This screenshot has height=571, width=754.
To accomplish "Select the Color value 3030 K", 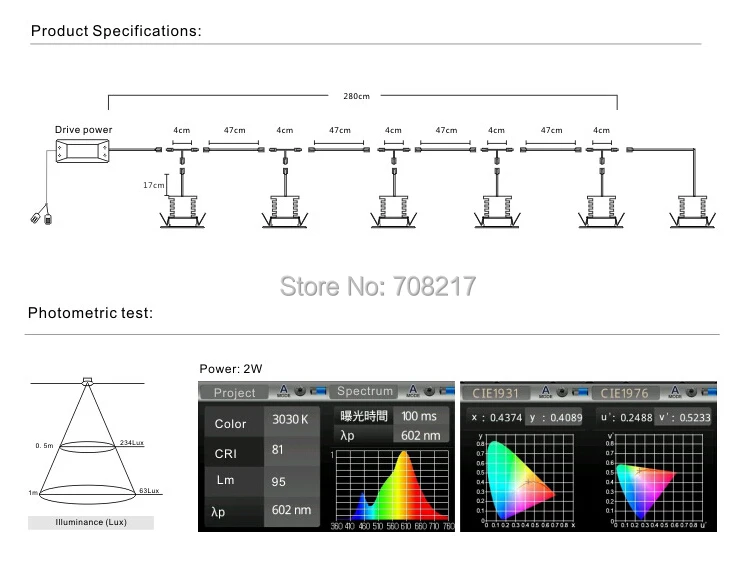I will 290,419.
